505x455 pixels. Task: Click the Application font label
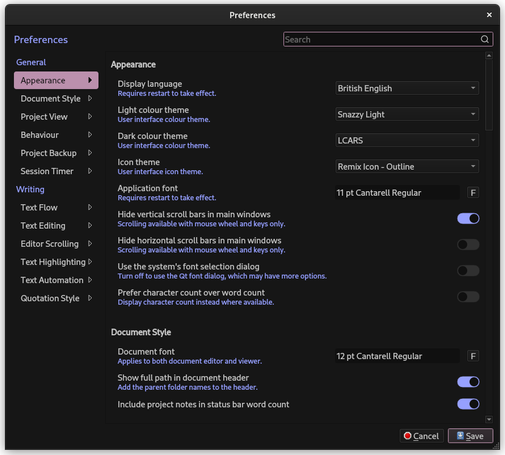pos(148,188)
